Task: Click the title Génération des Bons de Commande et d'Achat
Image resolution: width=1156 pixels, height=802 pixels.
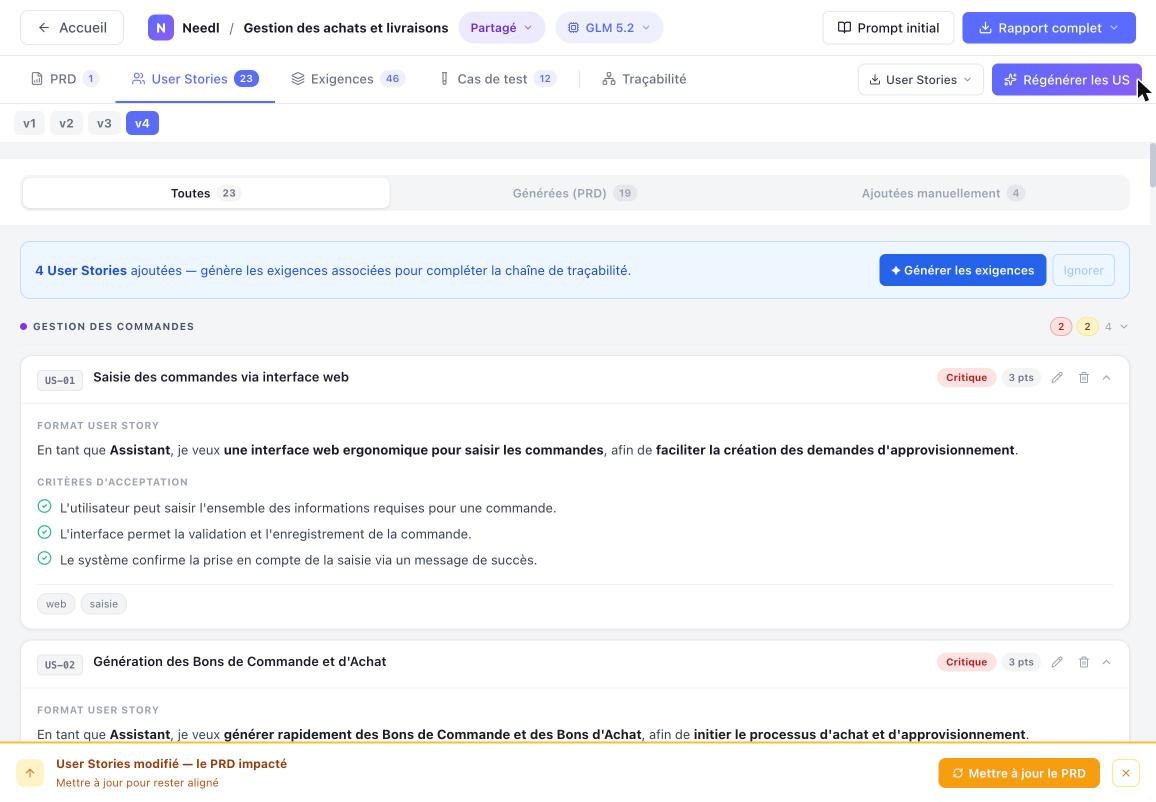Action: pyautogui.click(x=240, y=662)
